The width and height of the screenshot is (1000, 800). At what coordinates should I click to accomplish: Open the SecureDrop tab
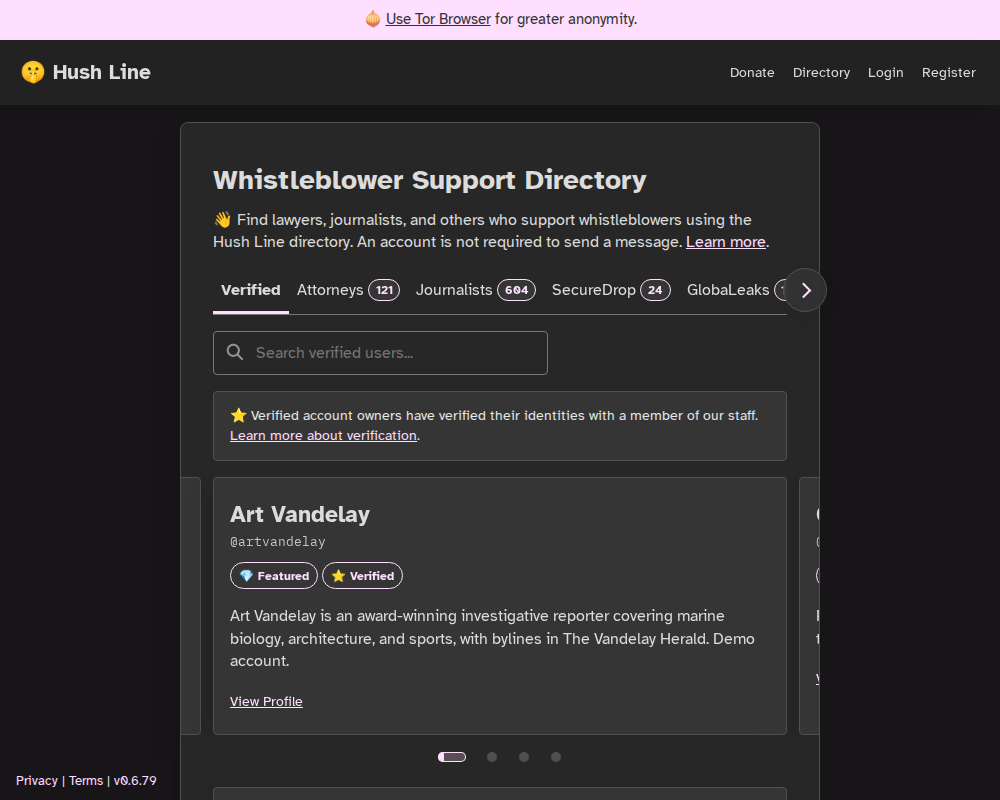611,290
